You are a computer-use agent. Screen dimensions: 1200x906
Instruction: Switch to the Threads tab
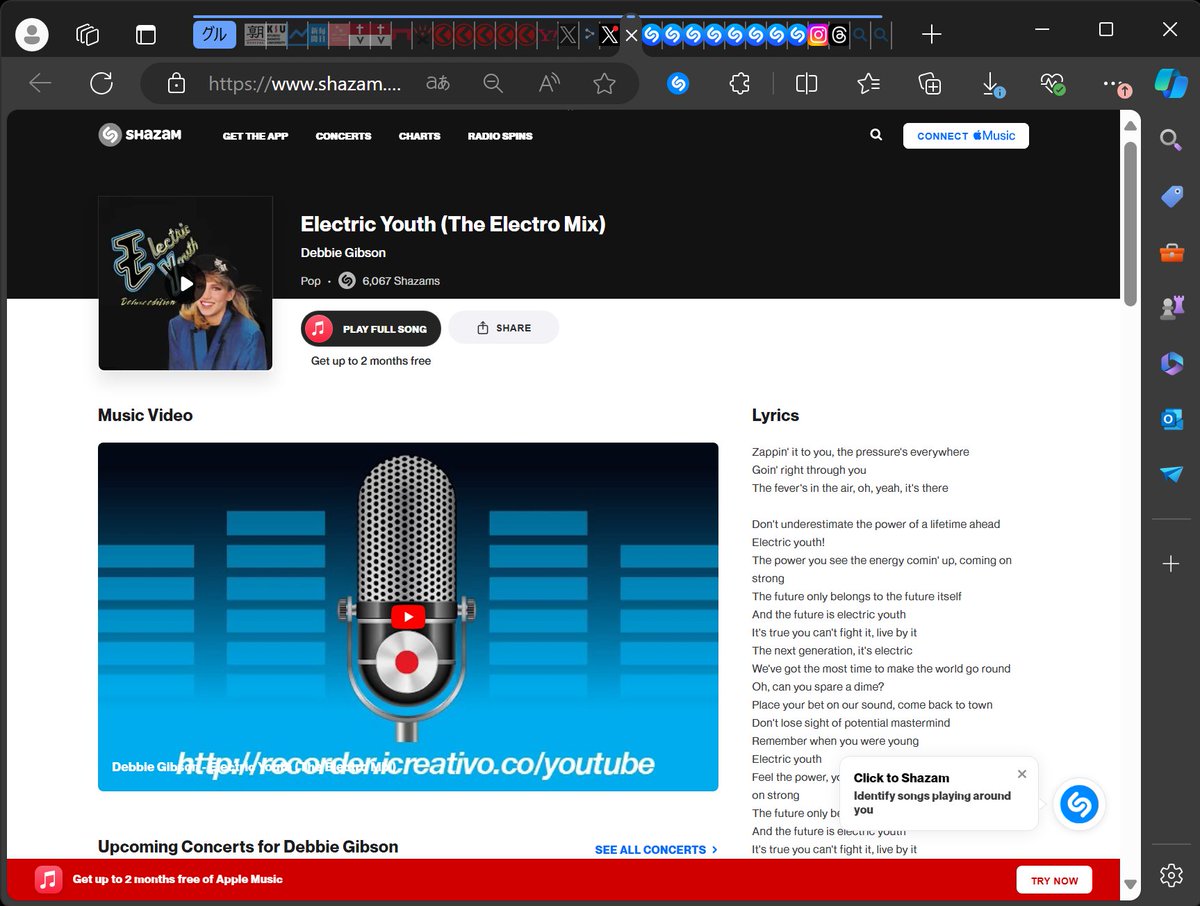pos(840,35)
